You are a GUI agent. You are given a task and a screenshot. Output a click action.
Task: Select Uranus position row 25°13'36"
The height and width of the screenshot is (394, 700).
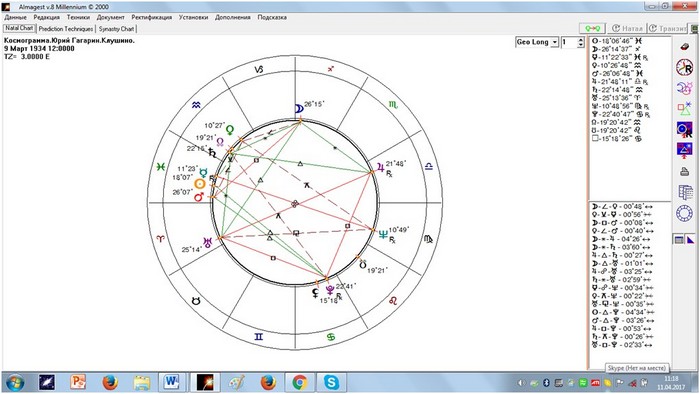point(616,98)
